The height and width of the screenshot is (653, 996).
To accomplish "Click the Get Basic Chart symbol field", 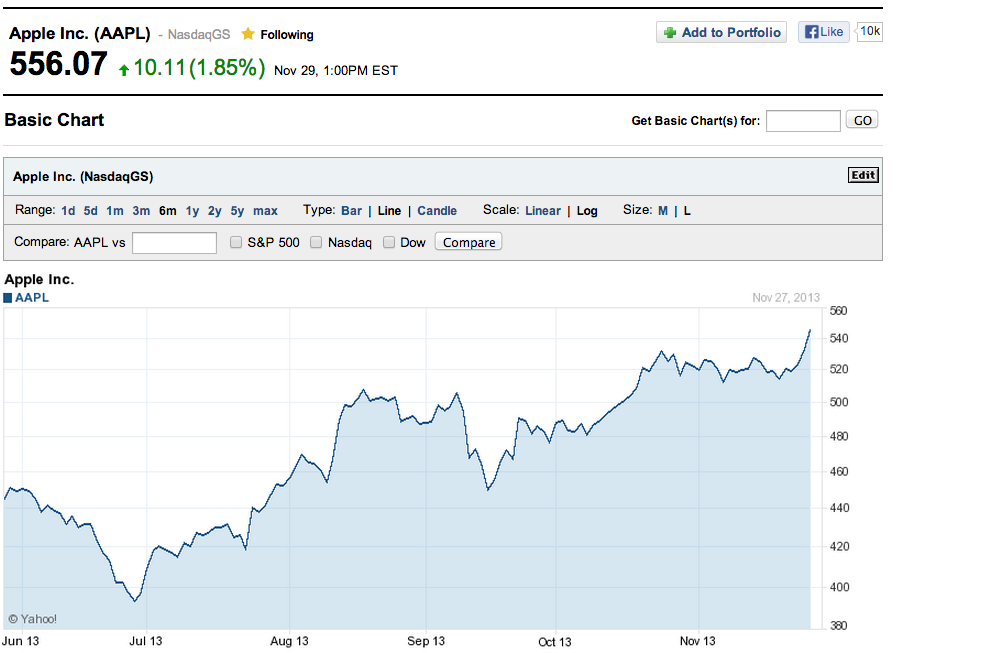I will coord(803,121).
